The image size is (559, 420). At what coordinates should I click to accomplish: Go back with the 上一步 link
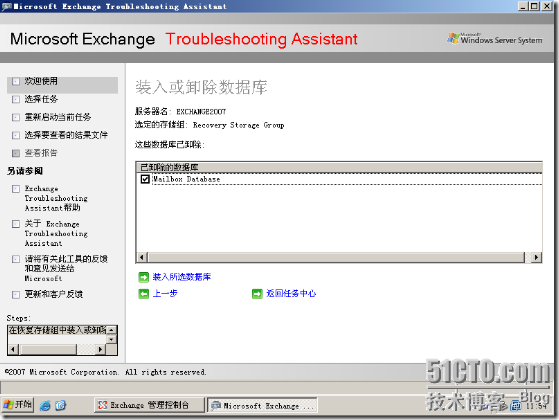click(165, 293)
